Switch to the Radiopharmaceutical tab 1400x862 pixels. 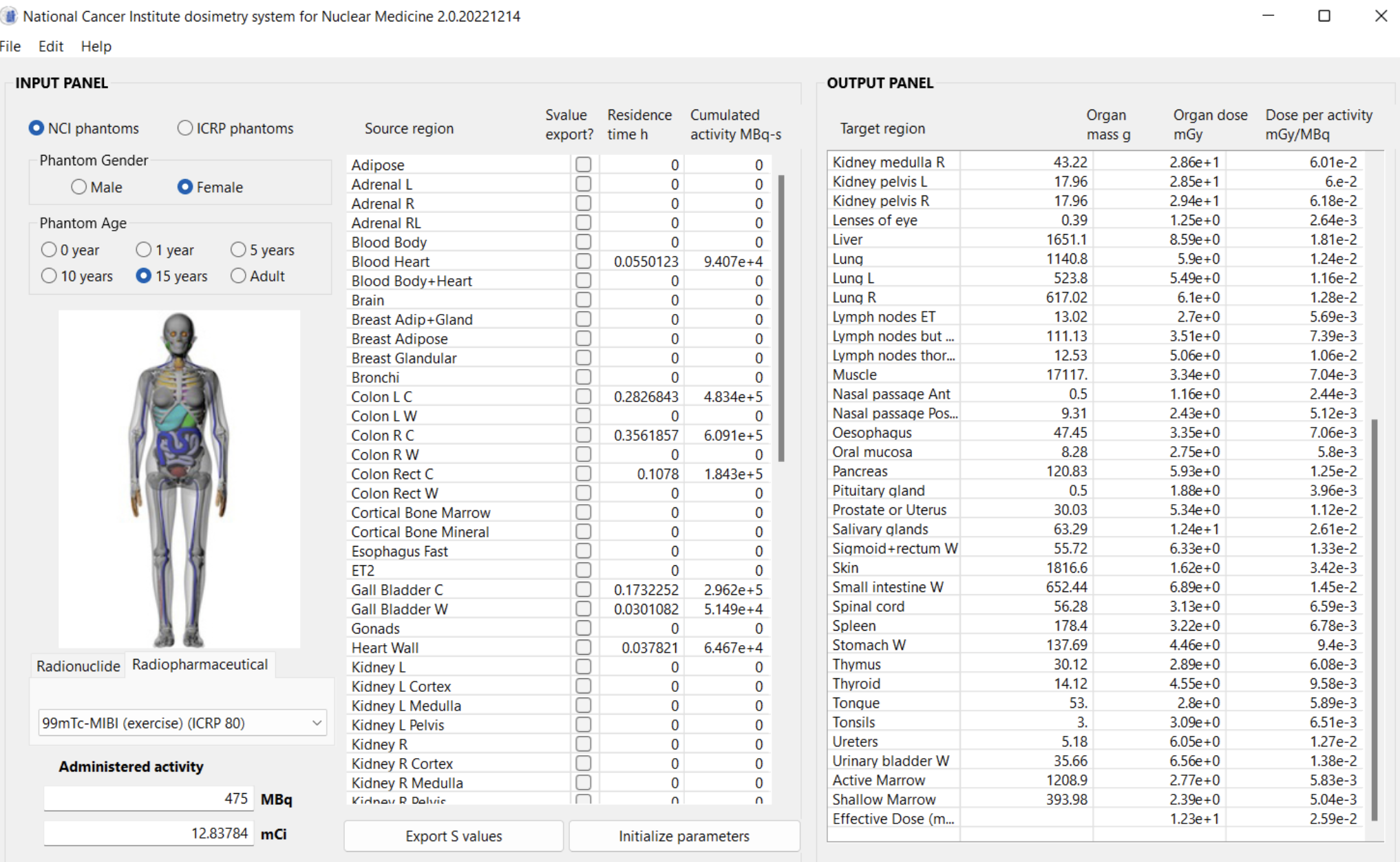pos(200,664)
